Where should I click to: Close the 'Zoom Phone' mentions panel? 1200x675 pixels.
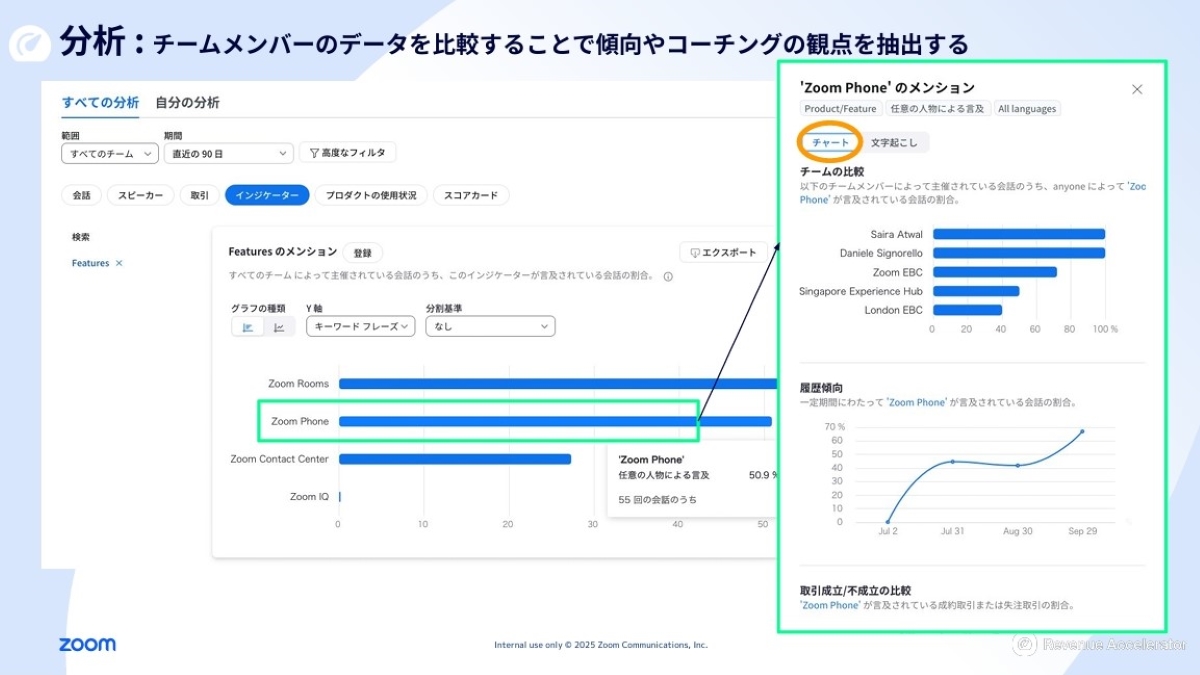pos(1137,89)
